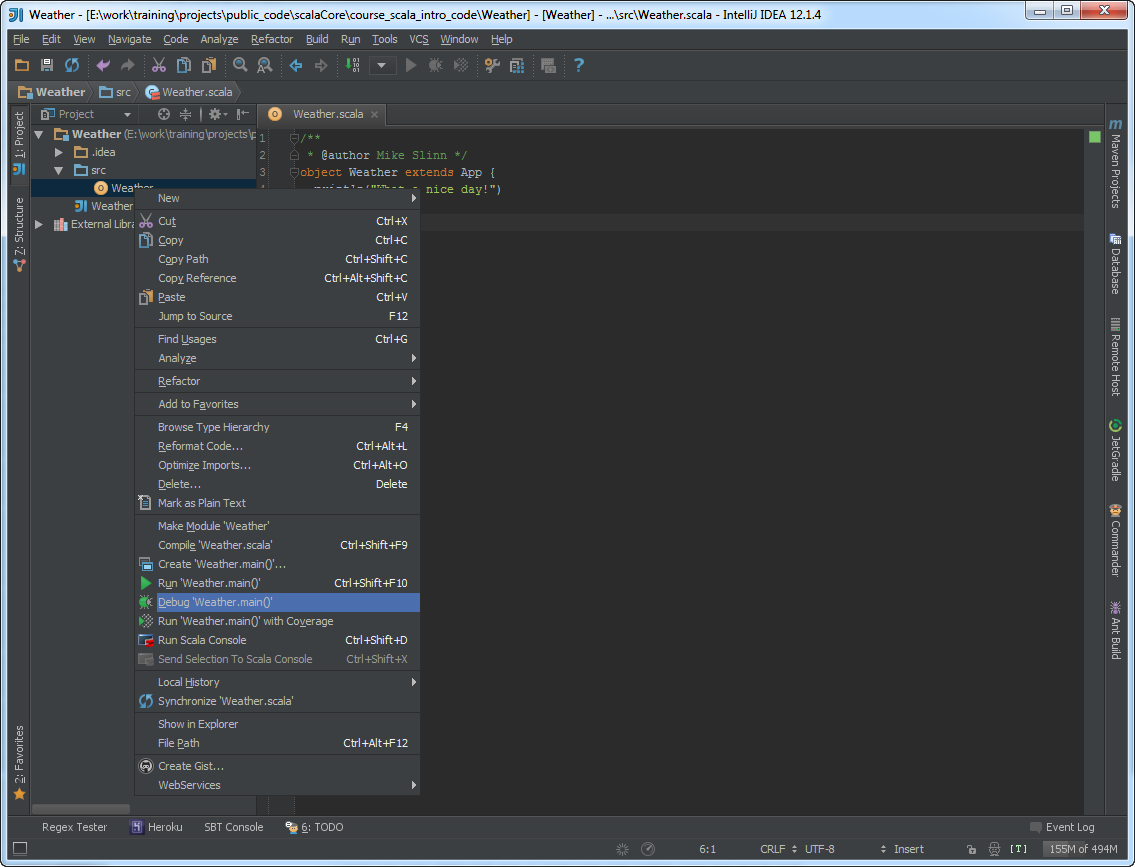The image size is (1135, 867).
Task: Click the Collapse All icon in Project panel
Action: (x=185, y=114)
